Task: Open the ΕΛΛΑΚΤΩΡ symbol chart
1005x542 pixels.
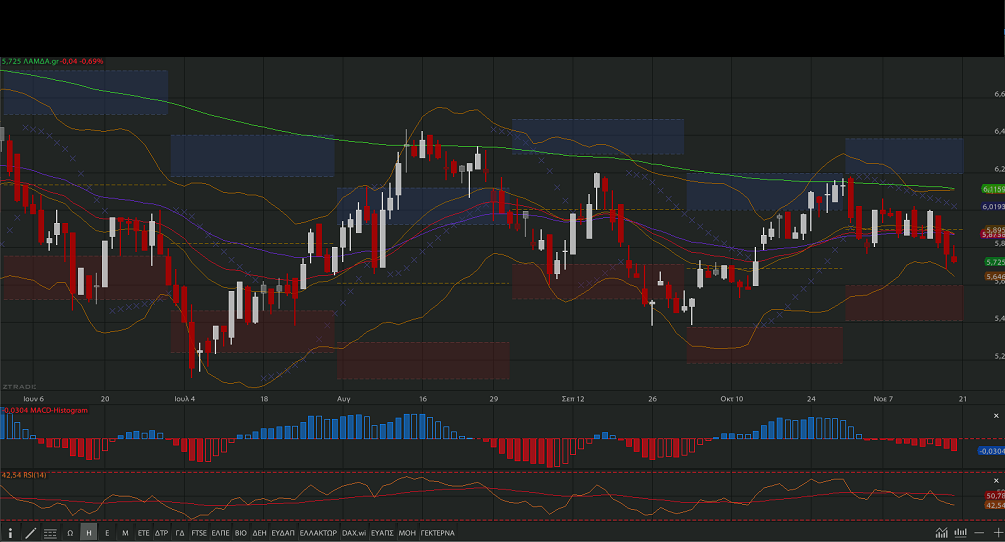Action: (x=318, y=533)
